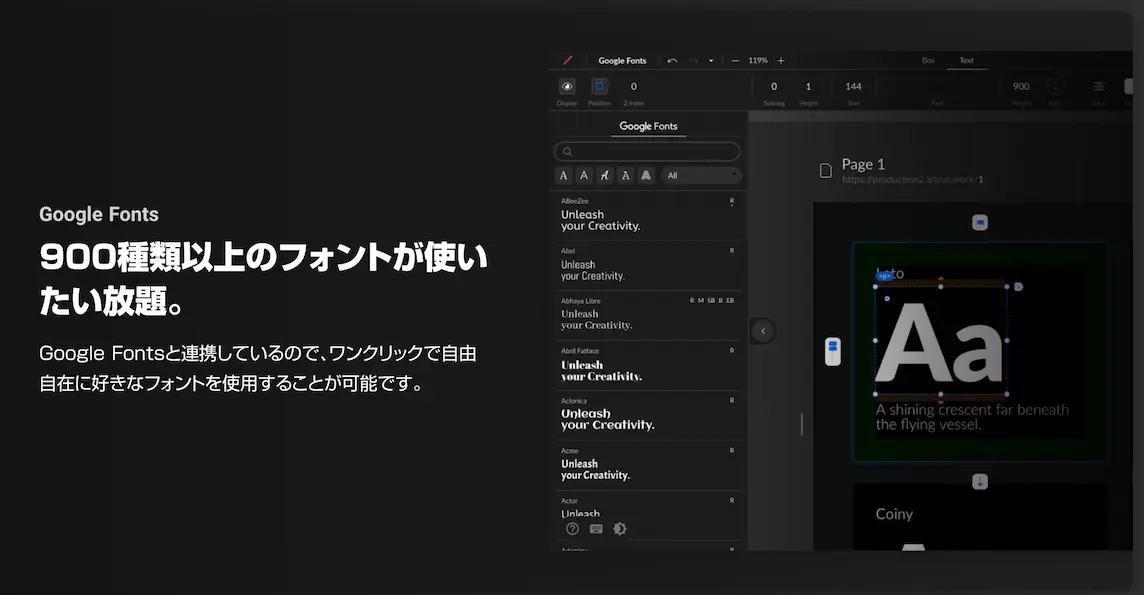Click the Spacing value field
Viewport: 1144px width, 595px height.
(x=774, y=87)
